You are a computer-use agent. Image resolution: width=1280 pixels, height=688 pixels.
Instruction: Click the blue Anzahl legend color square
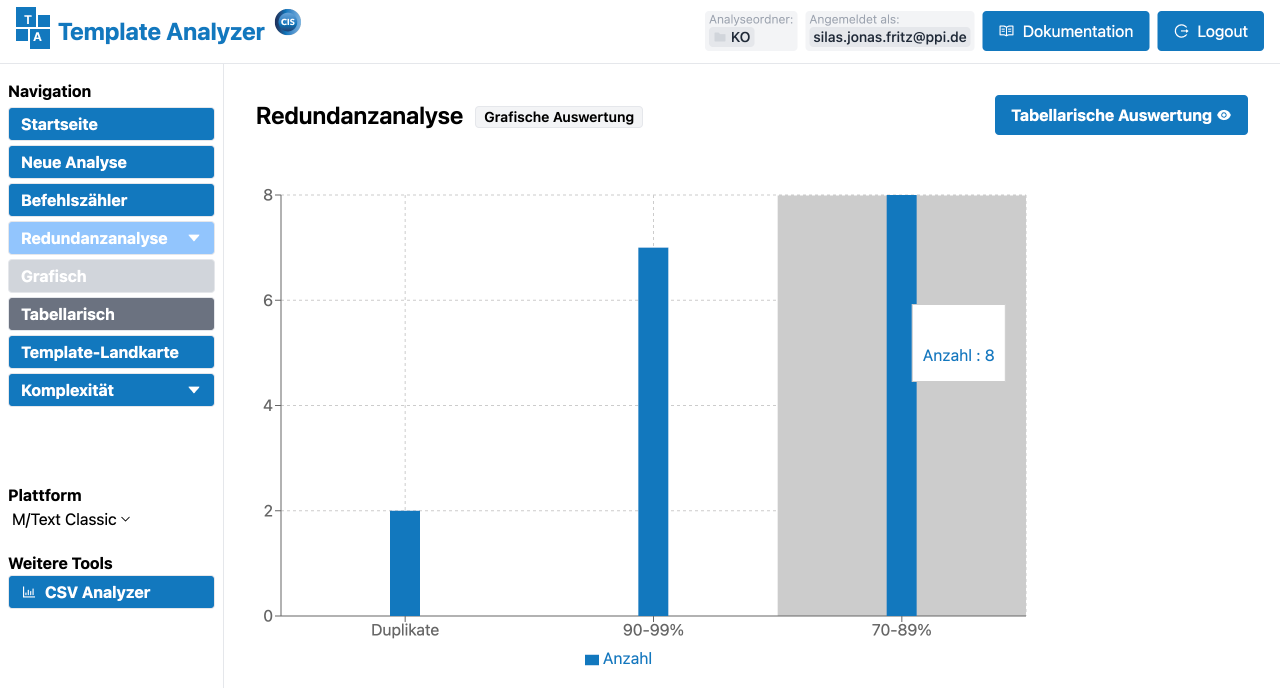(592, 660)
